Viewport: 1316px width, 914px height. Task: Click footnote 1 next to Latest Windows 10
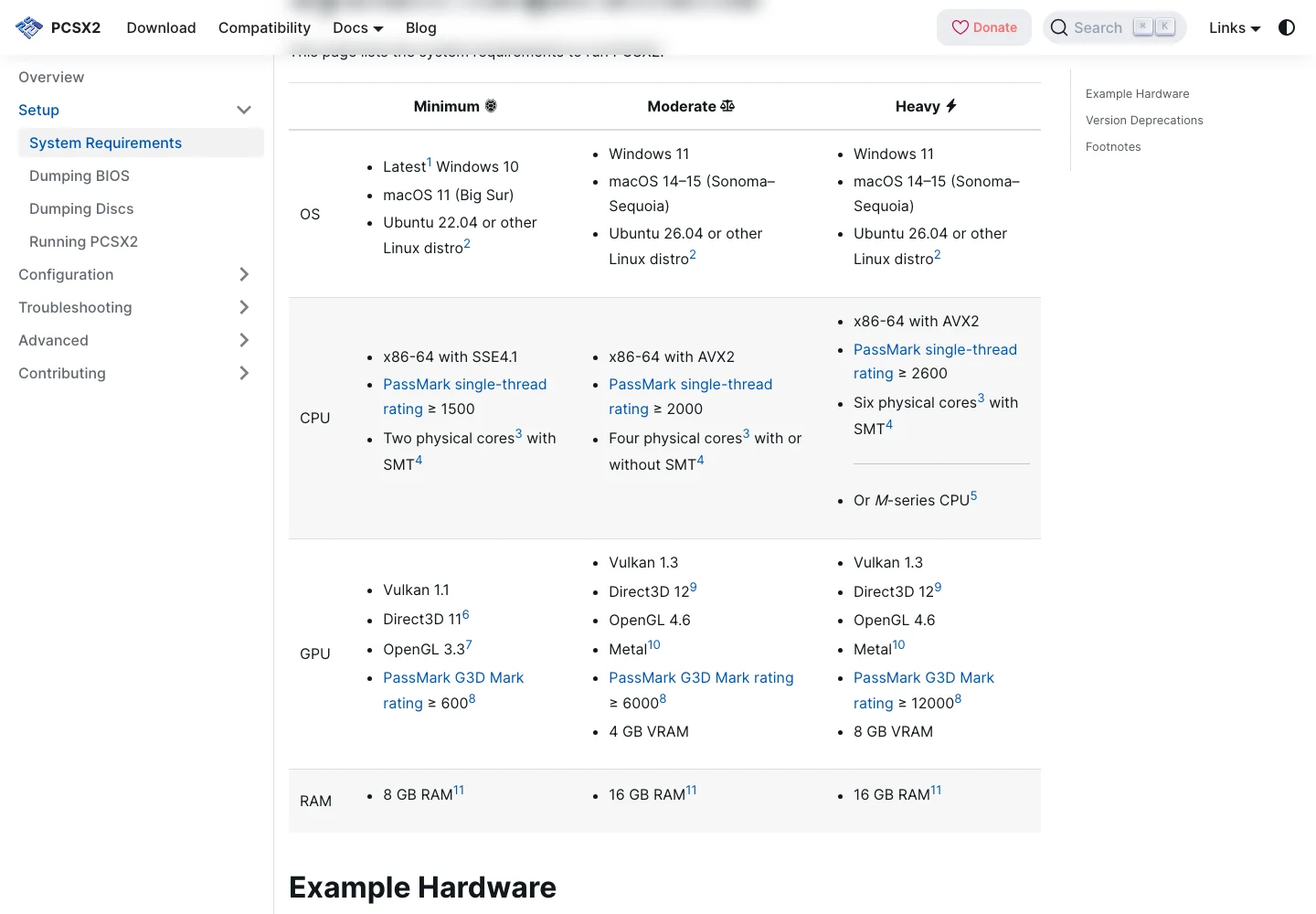(x=429, y=162)
